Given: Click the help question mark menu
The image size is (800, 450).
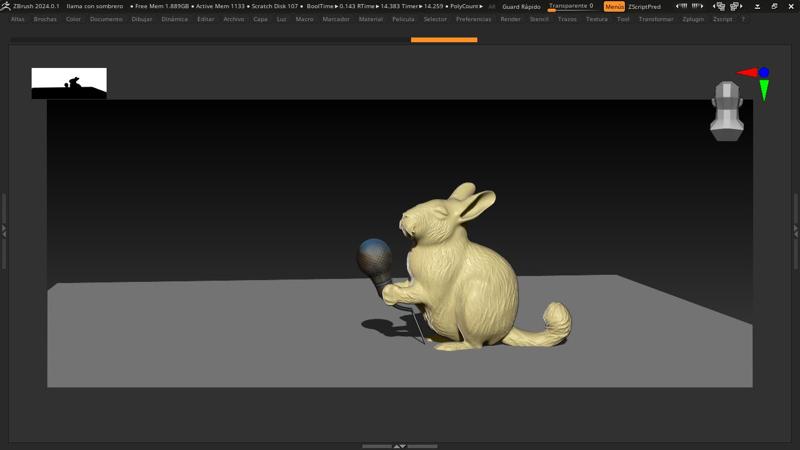Looking at the screenshot, I should (x=743, y=19).
